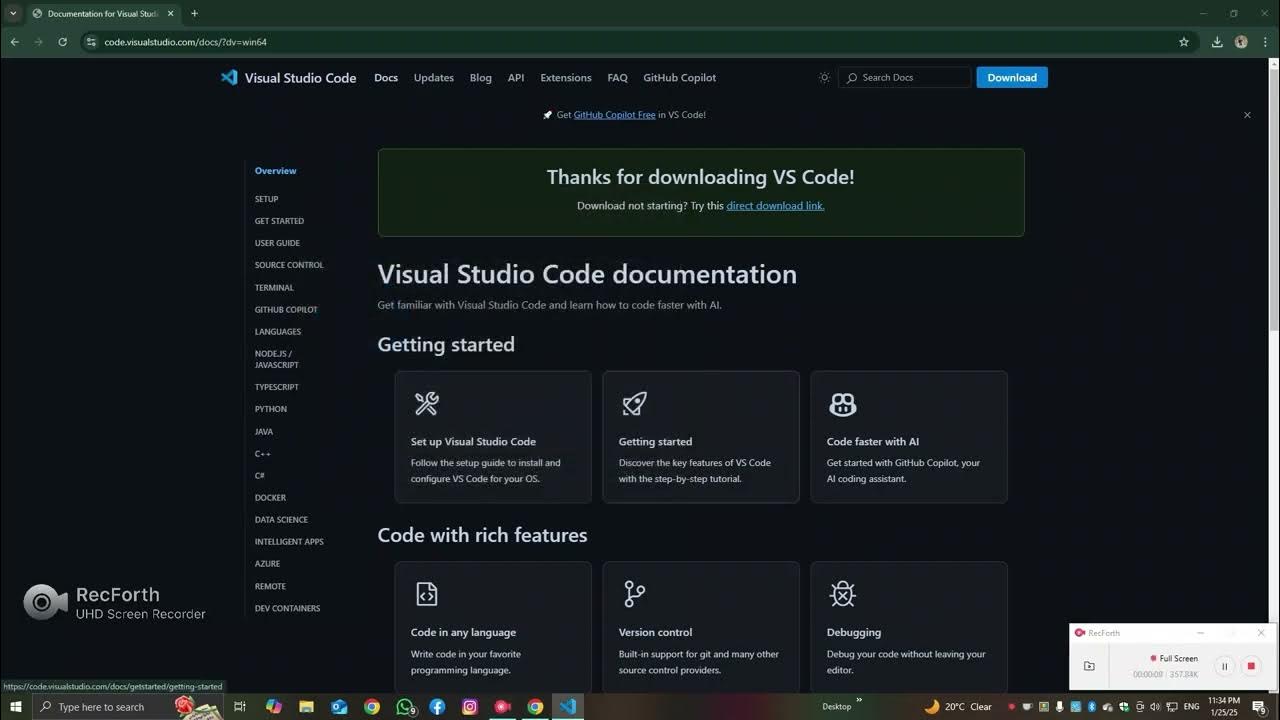The width and height of the screenshot is (1280, 720).
Task: Click the git branch Version control icon
Action: pos(634,594)
